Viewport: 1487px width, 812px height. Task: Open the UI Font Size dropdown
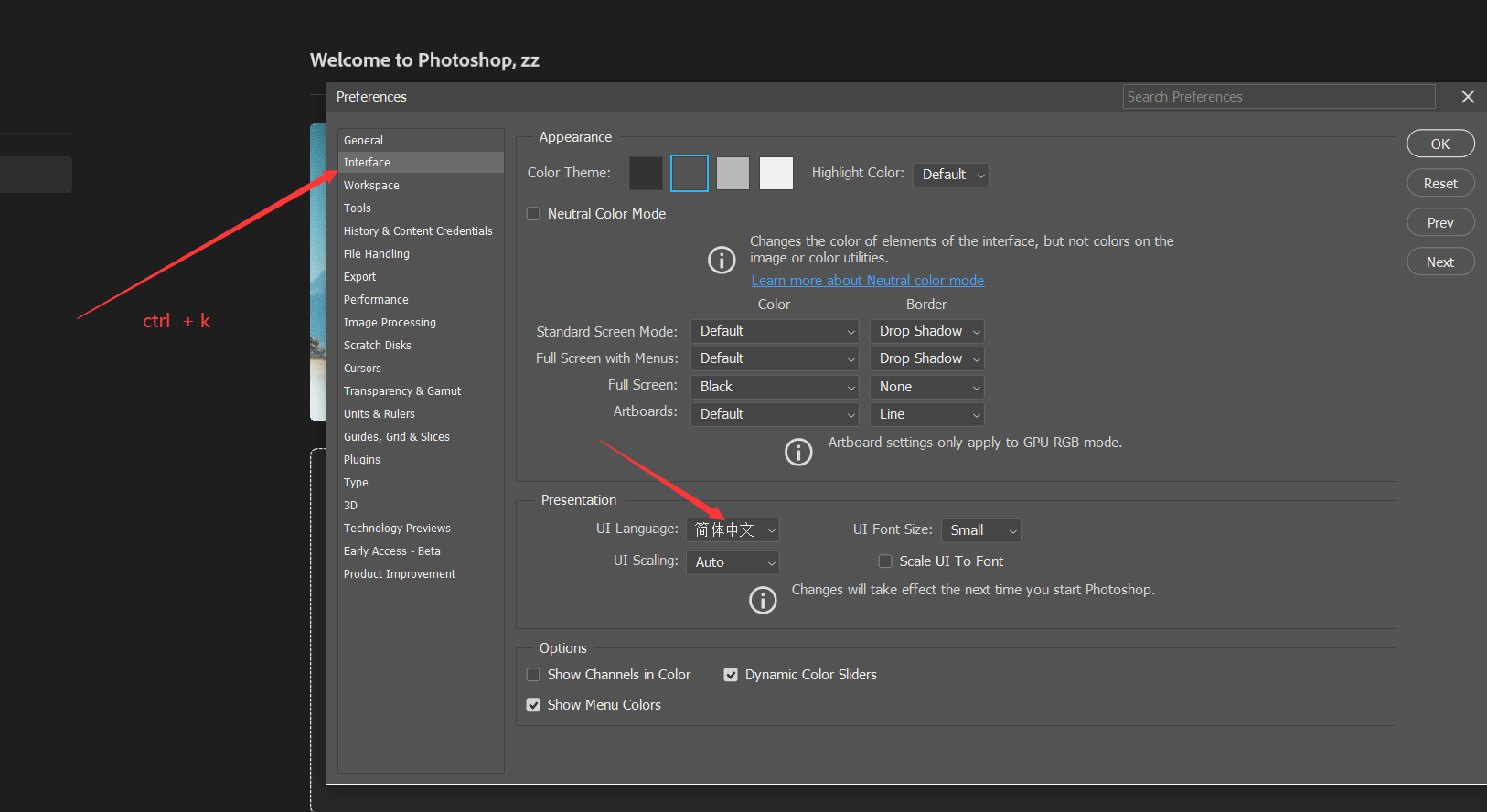980,530
